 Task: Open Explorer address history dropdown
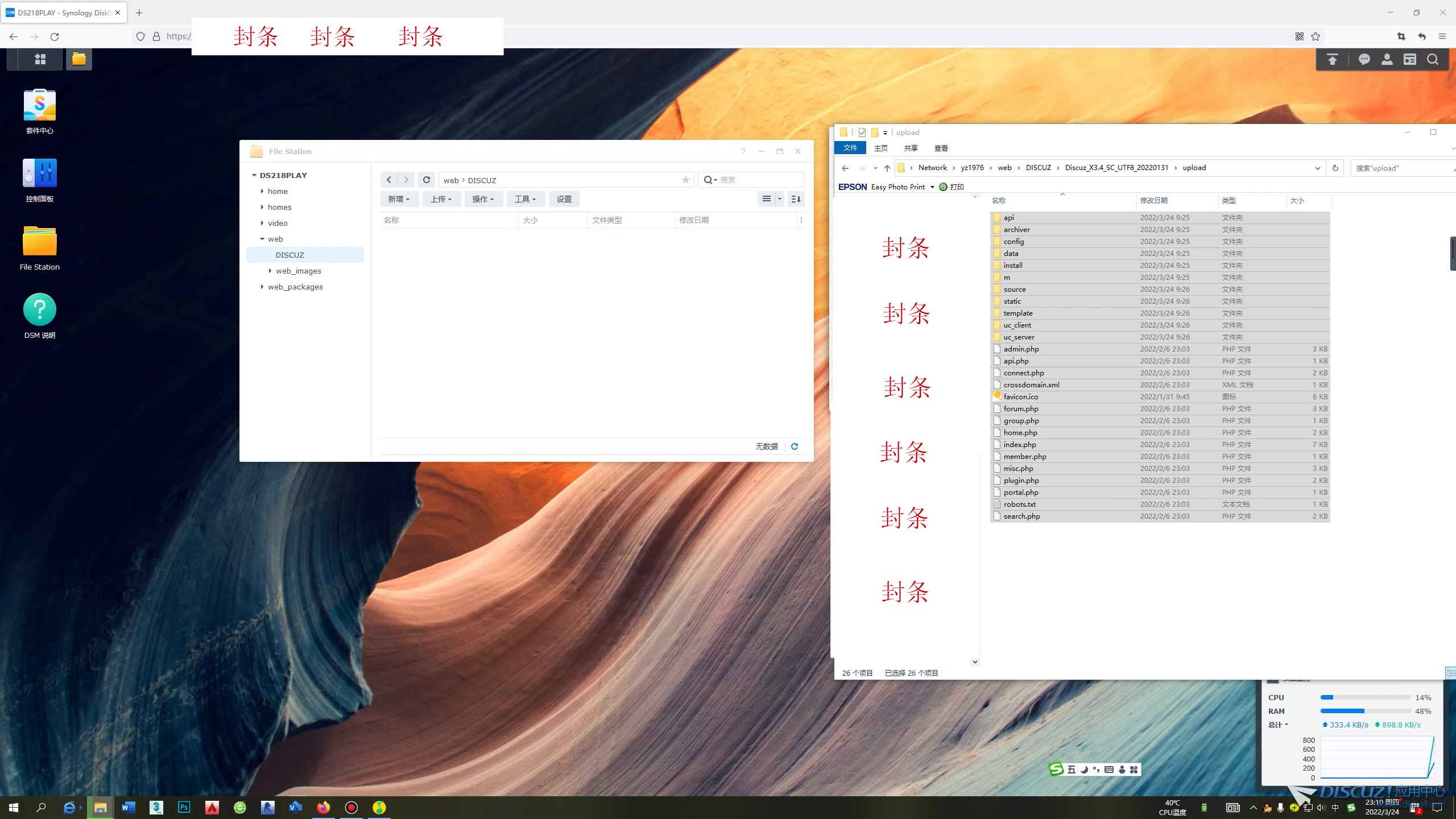pos(1318,168)
